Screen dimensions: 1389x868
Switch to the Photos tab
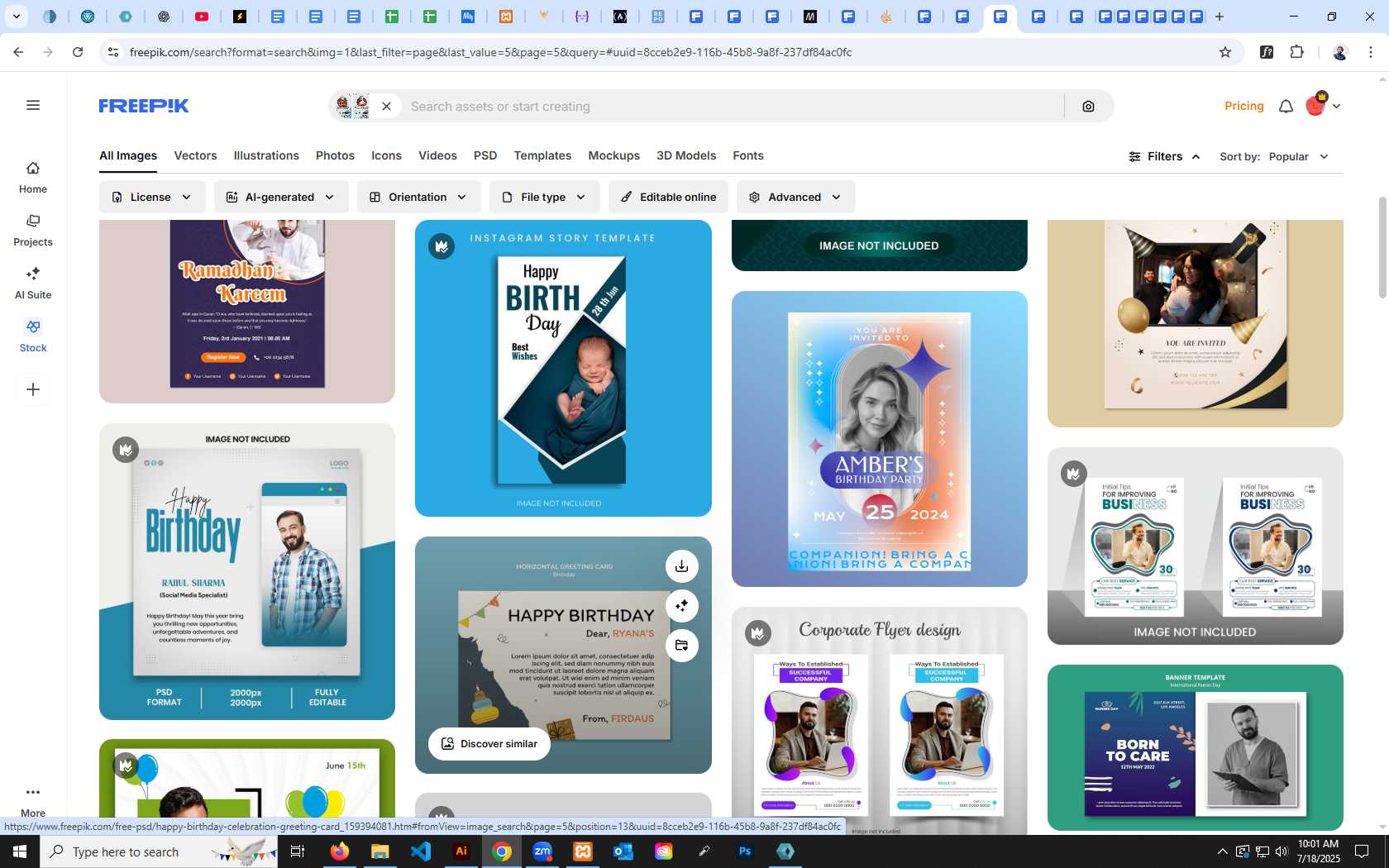(x=335, y=155)
